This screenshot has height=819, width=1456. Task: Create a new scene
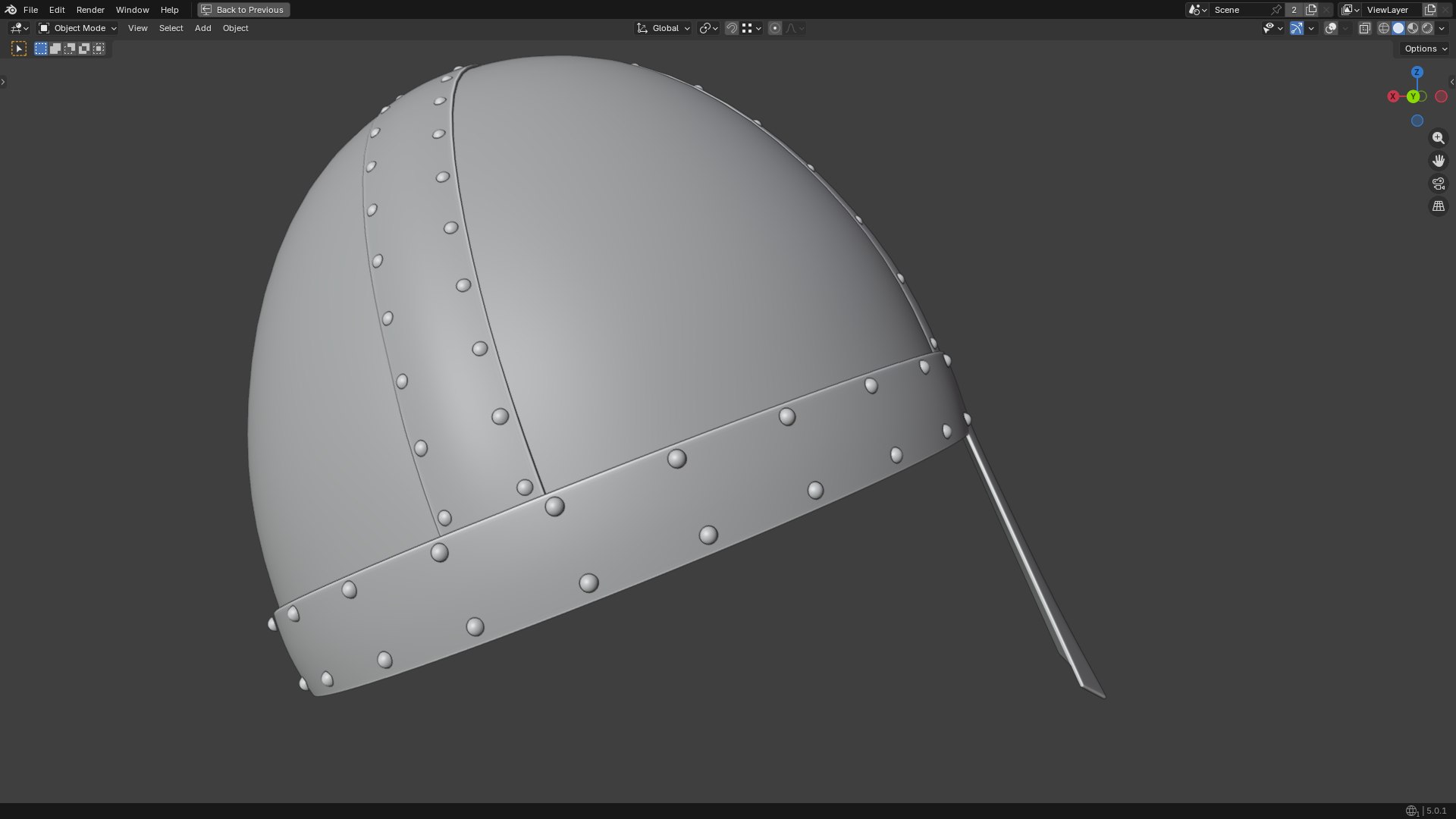coord(1311,10)
